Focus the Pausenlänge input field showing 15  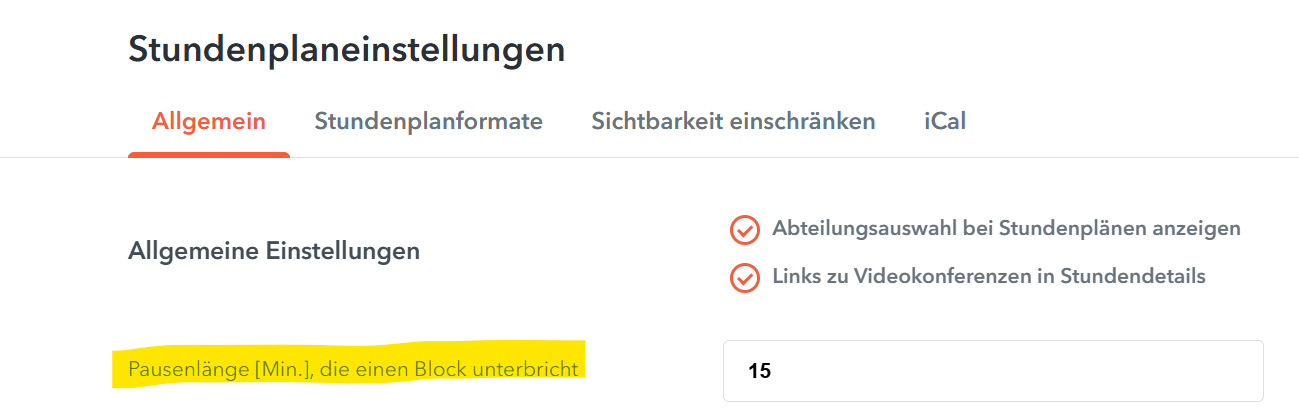click(993, 371)
